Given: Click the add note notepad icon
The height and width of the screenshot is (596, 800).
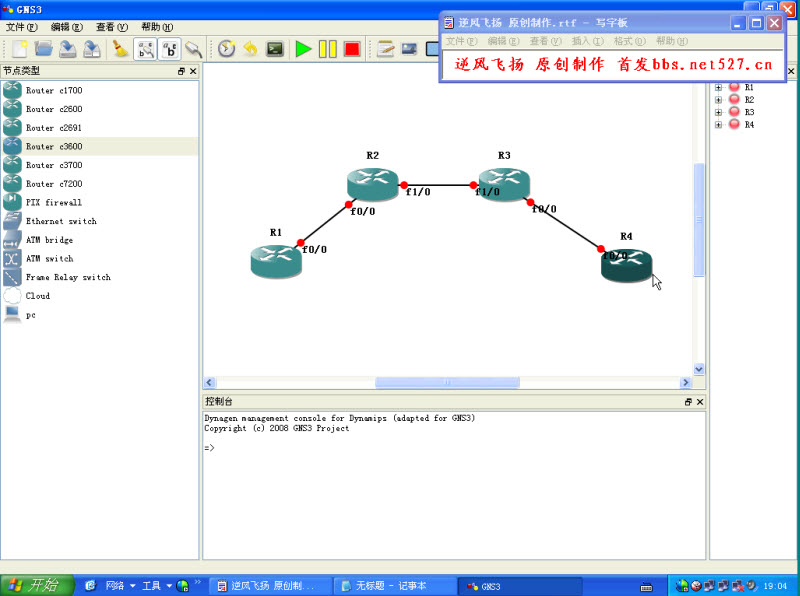Looking at the screenshot, I should 386,49.
